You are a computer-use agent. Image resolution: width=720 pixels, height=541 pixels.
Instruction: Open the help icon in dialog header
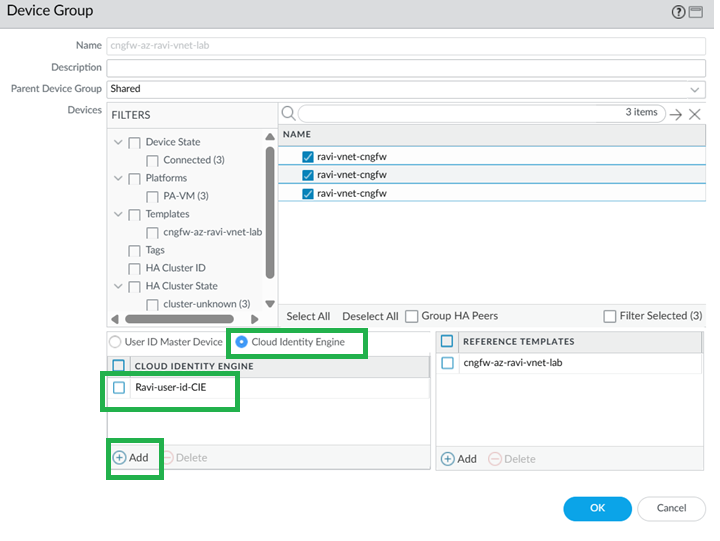(678, 12)
